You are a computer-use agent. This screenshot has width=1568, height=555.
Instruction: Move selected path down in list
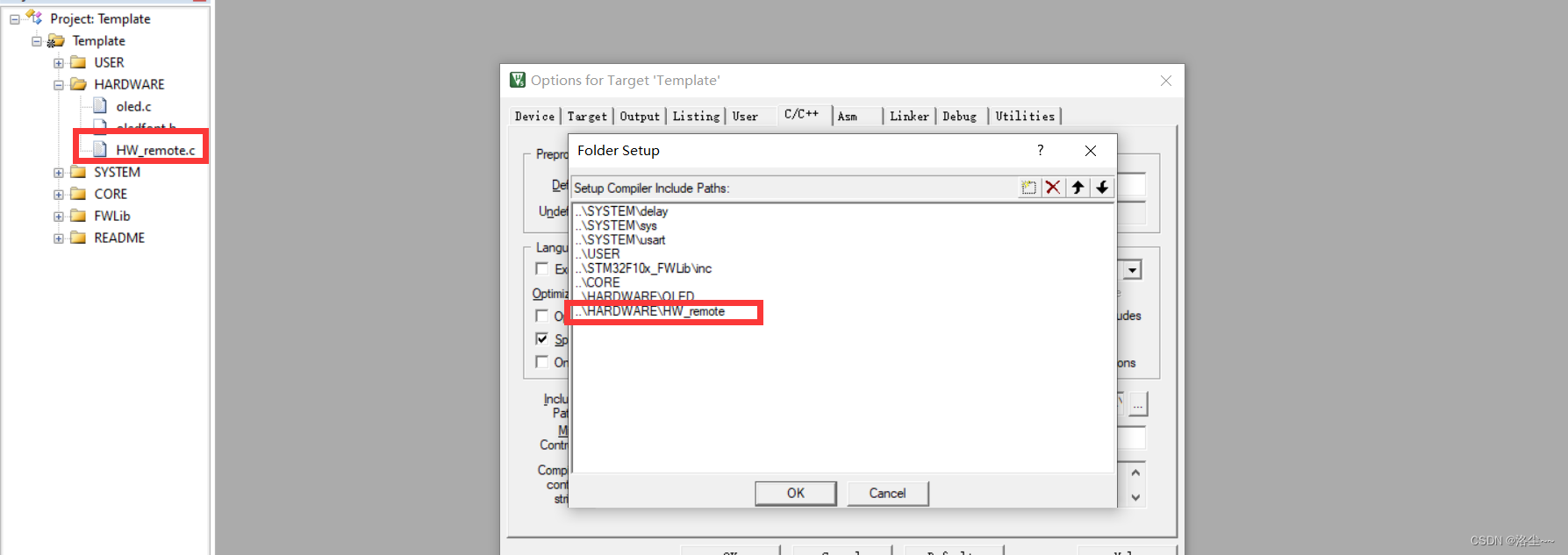pyautogui.click(x=1102, y=188)
